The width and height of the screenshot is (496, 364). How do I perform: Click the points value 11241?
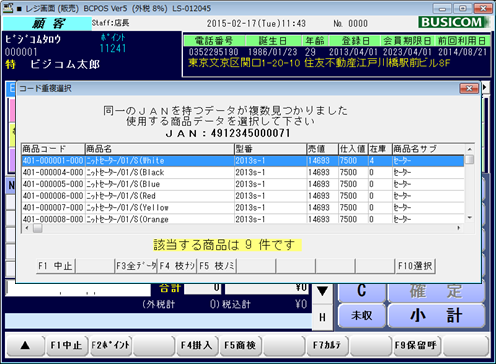[x=113, y=49]
